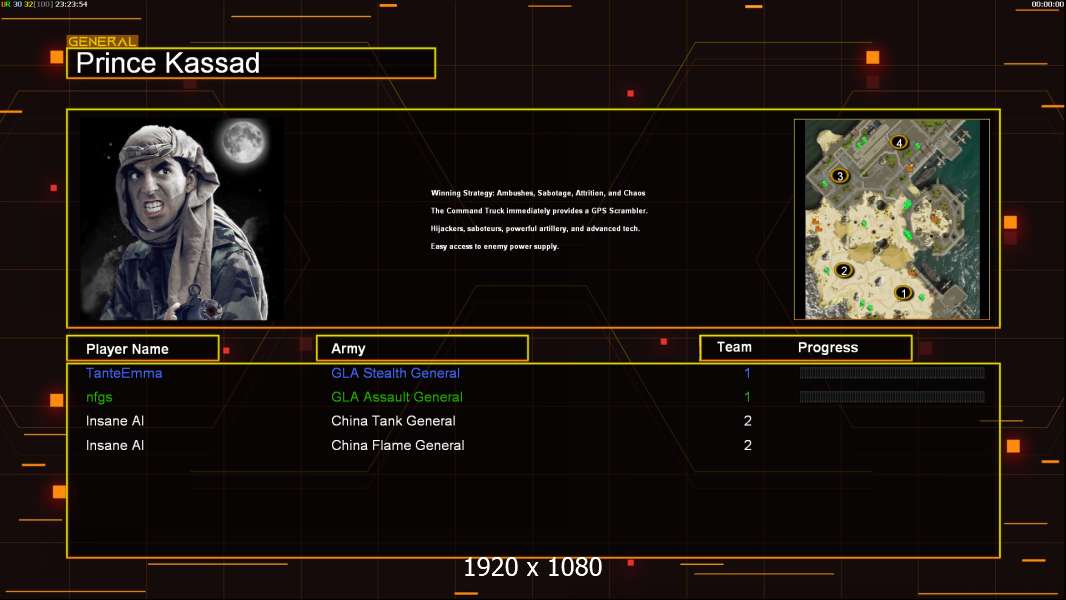Click start position marker 1 on minimap
1066x600 pixels.
[x=903, y=293]
